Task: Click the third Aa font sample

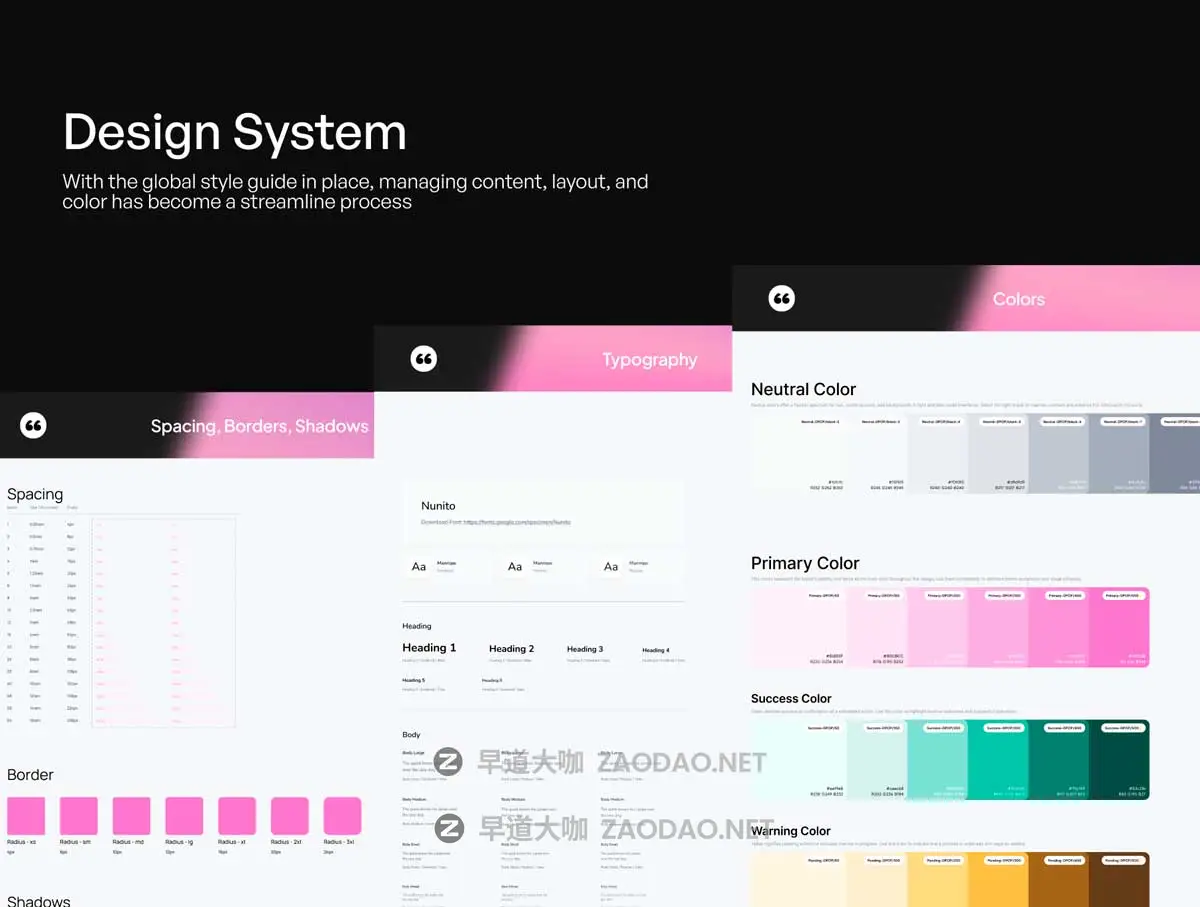Action: coord(611,567)
